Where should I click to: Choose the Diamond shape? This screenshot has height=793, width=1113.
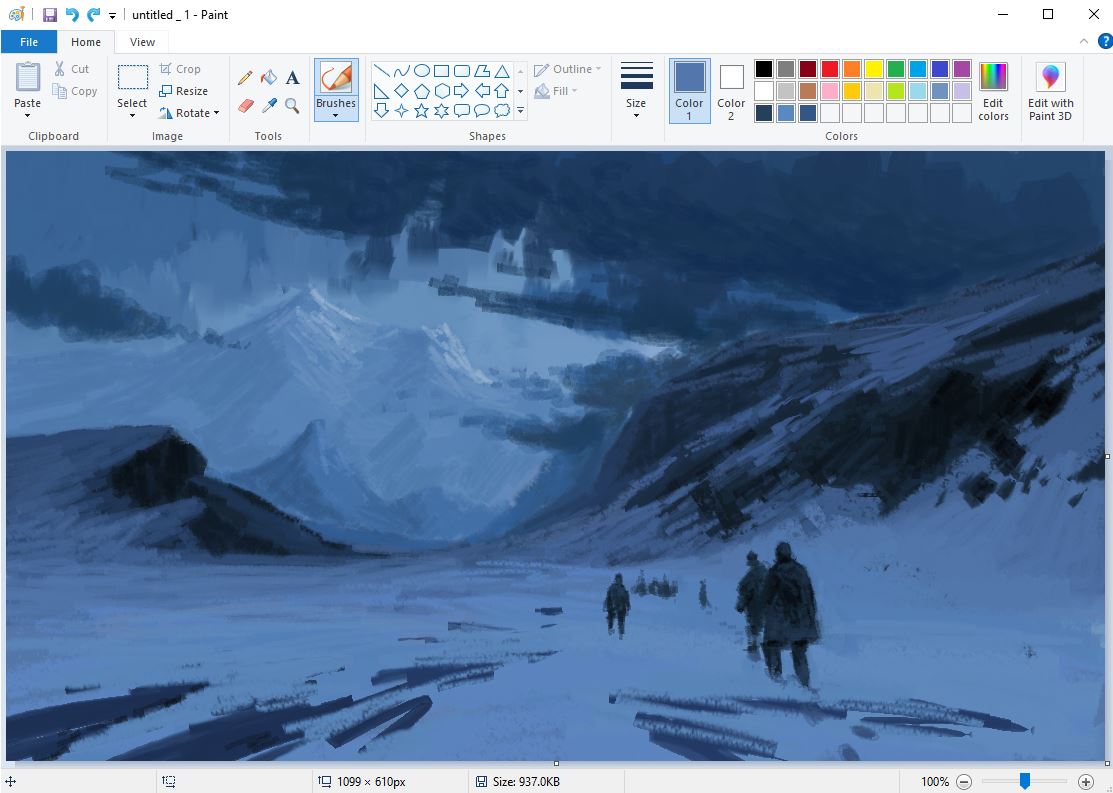[401, 91]
